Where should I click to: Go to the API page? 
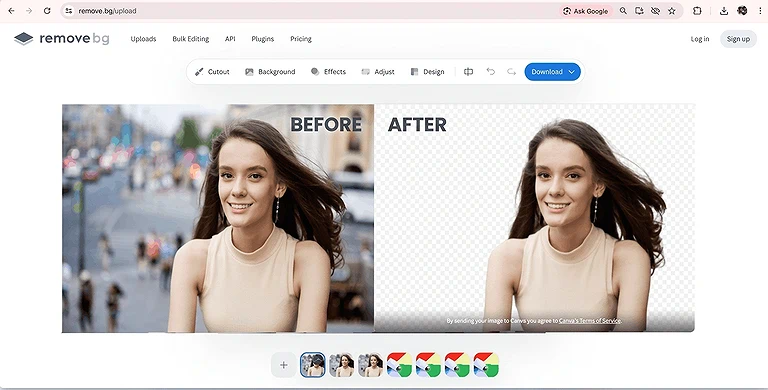230,39
